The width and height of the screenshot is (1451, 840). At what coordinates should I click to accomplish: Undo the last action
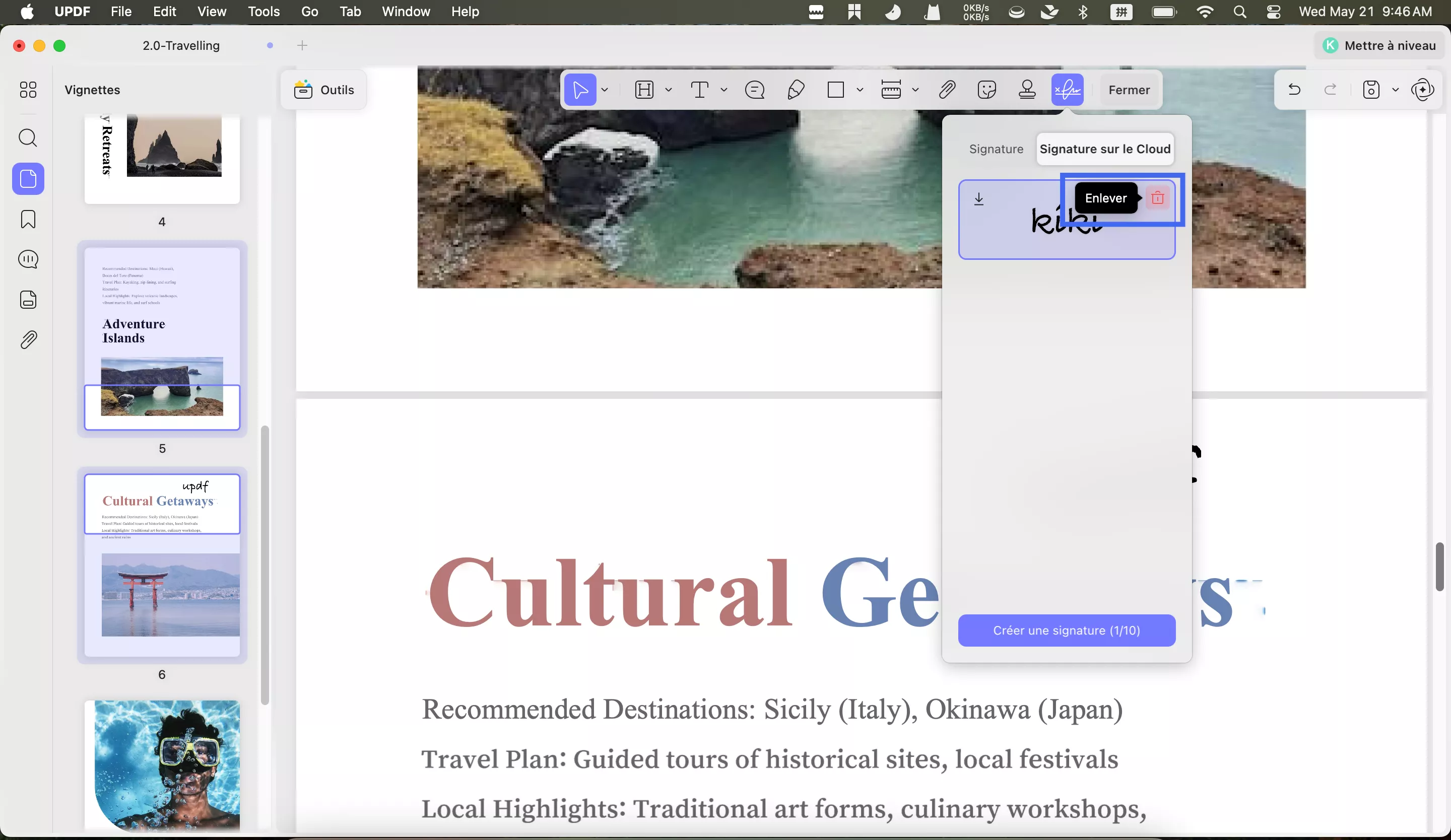[1294, 90]
